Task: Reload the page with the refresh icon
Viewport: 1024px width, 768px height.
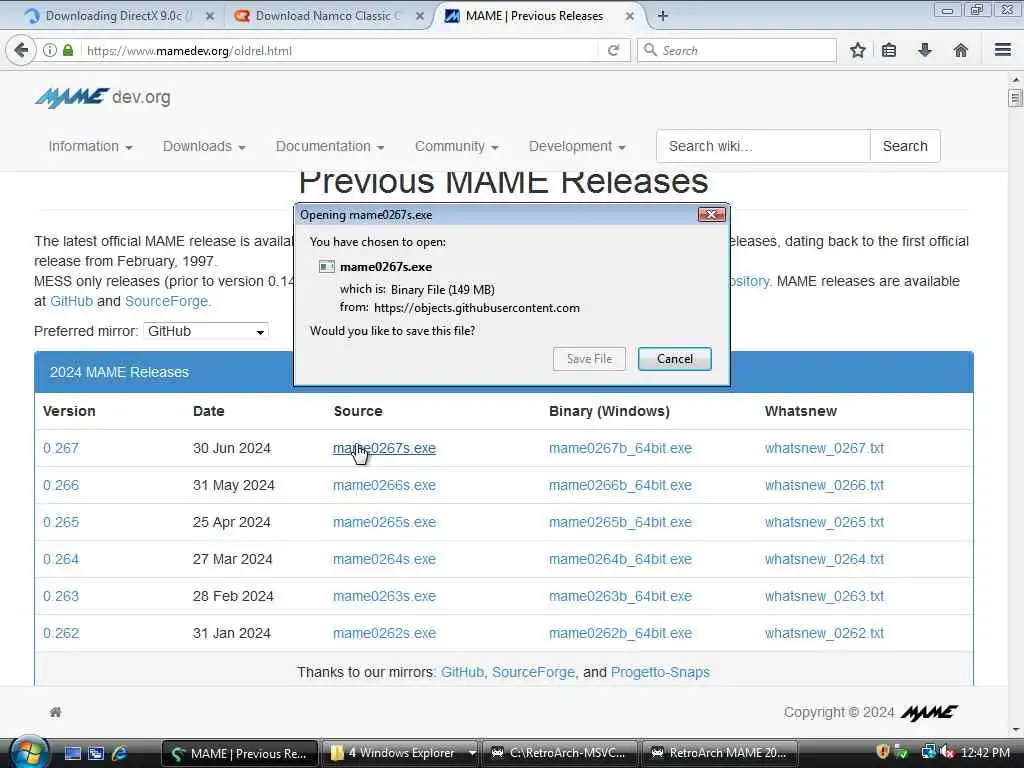Action: [613, 50]
